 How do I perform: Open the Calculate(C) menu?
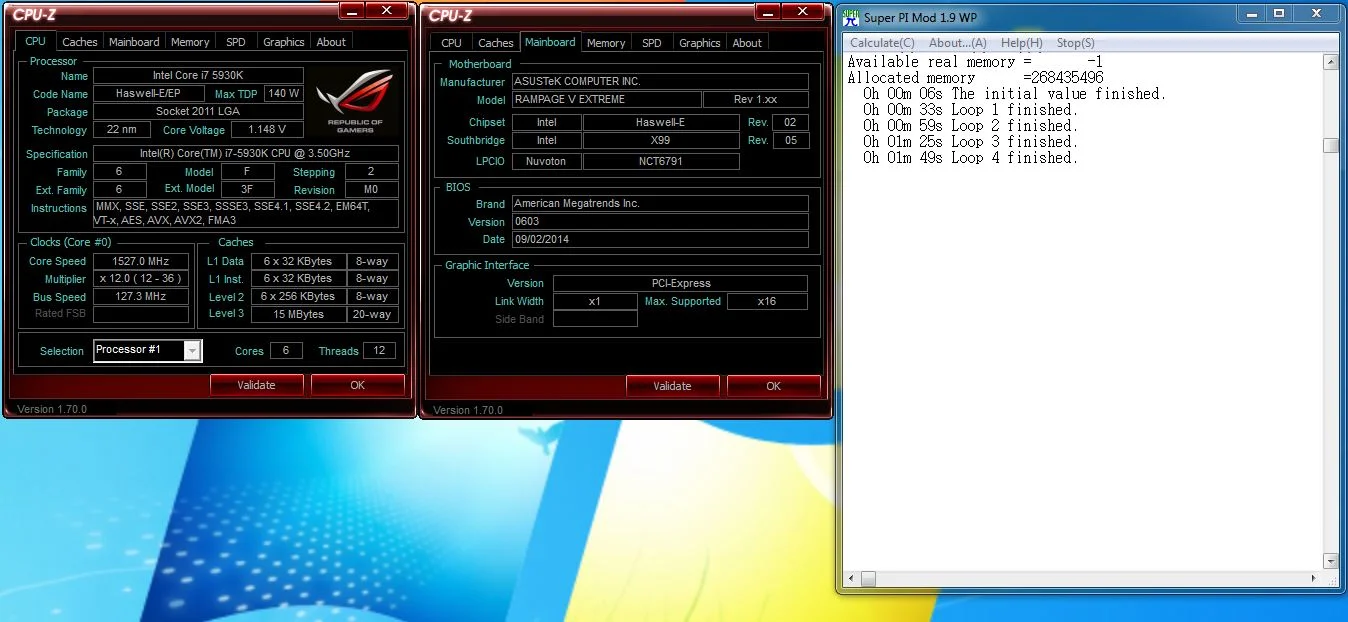pos(882,43)
